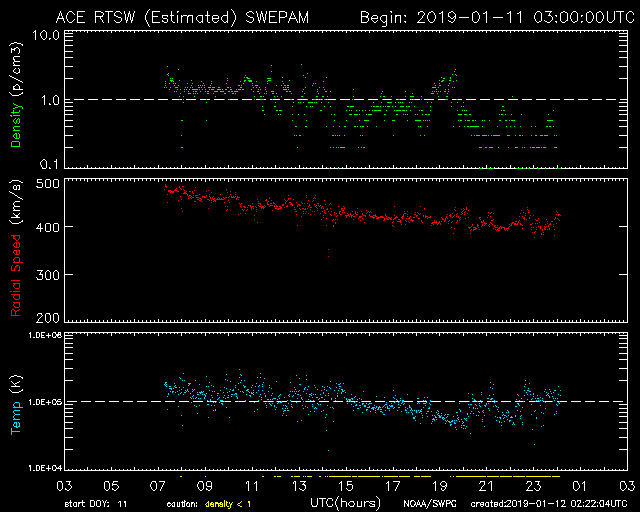Click the 'start DOY: 11' label

[96, 503]
